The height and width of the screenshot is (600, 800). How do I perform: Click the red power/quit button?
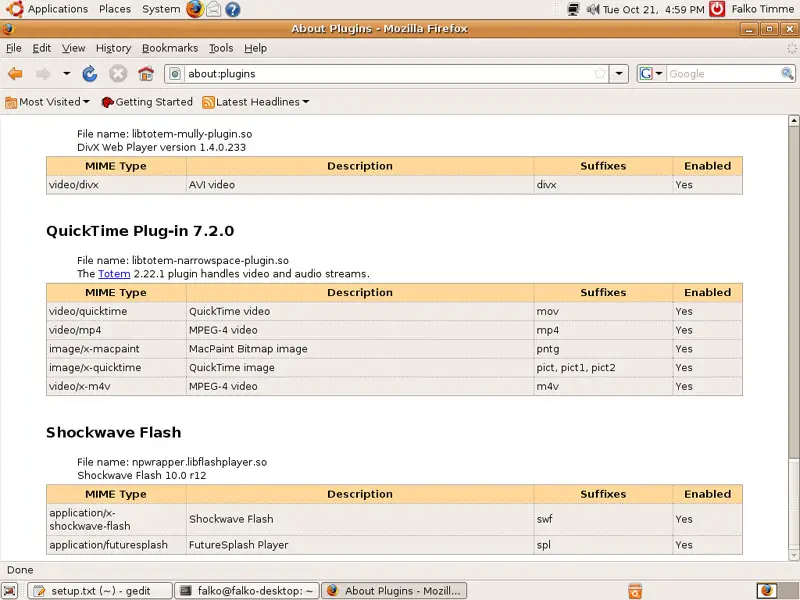(717, 9)
